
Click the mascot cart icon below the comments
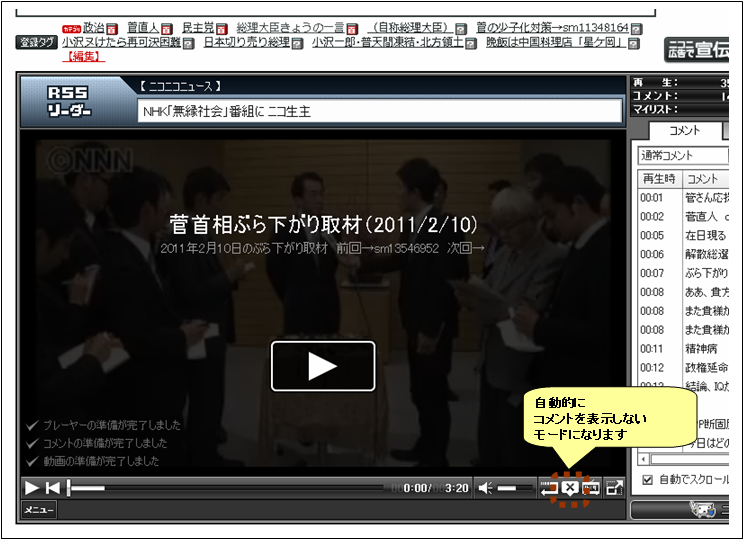tap(703, 510)
